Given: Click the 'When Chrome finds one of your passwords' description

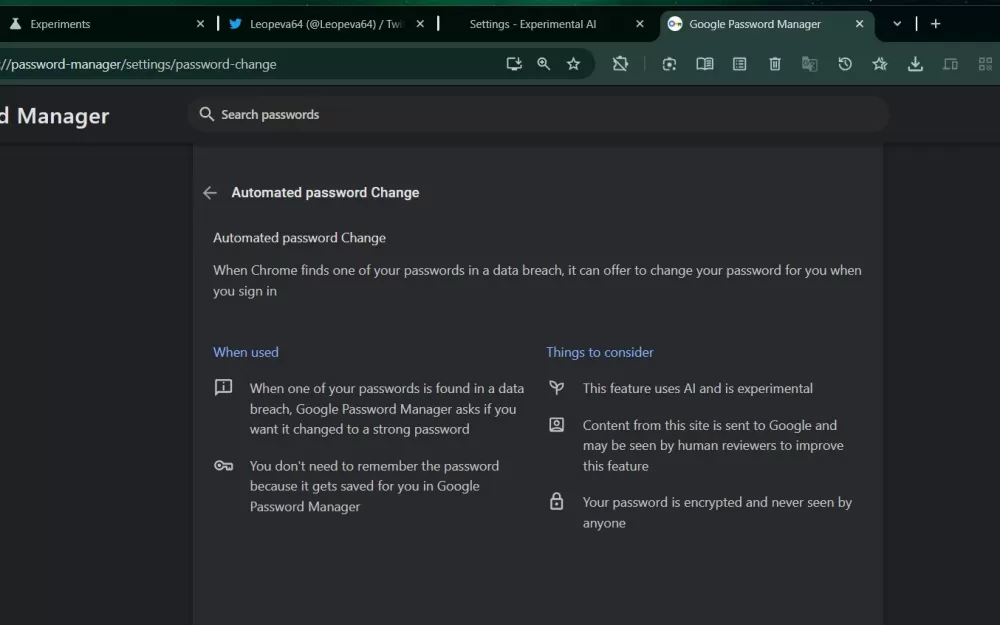Looking at the screenshot, I should click(x=537, y=281).
